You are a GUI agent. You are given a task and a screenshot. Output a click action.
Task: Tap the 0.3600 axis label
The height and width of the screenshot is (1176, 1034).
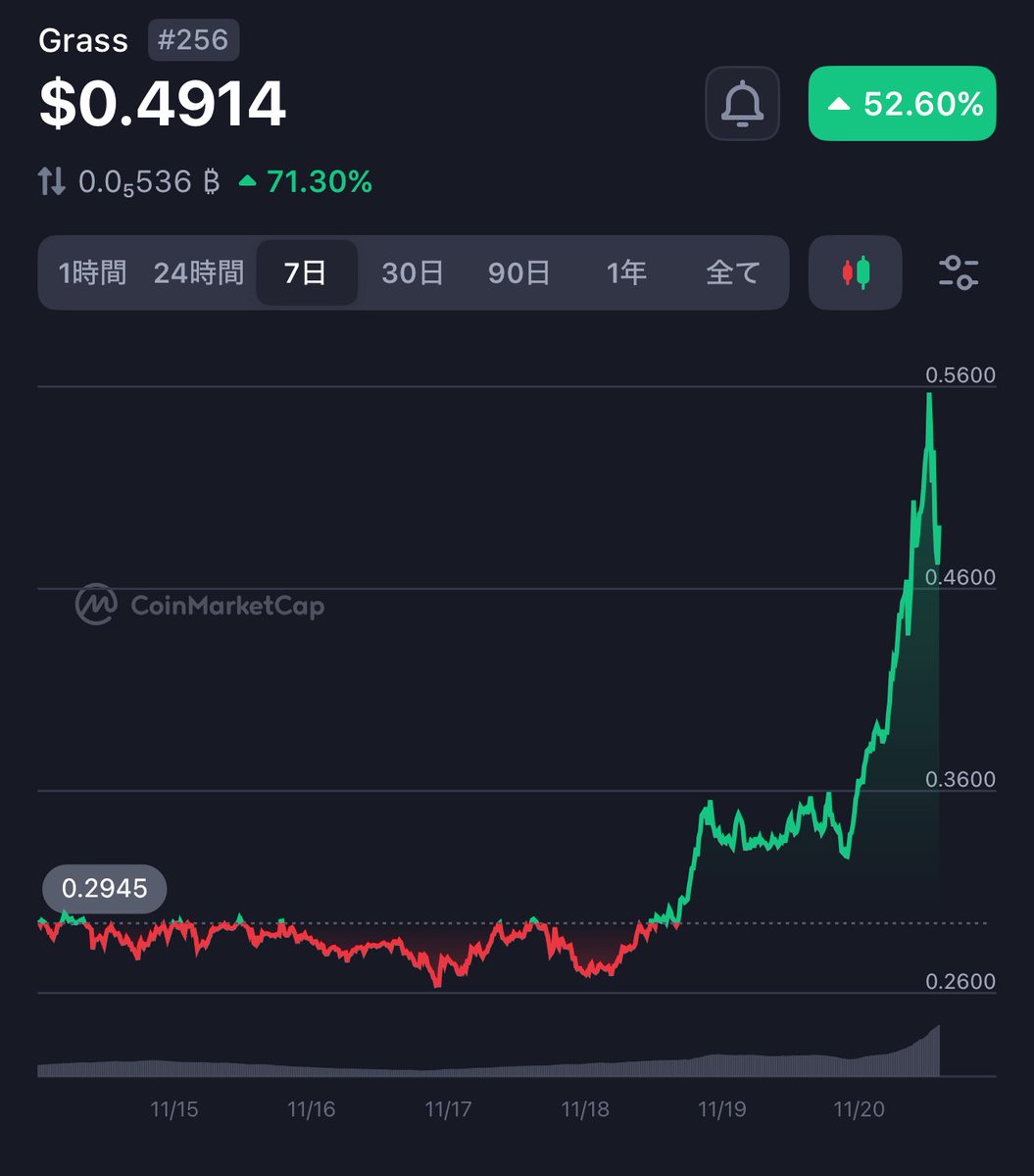961,780
